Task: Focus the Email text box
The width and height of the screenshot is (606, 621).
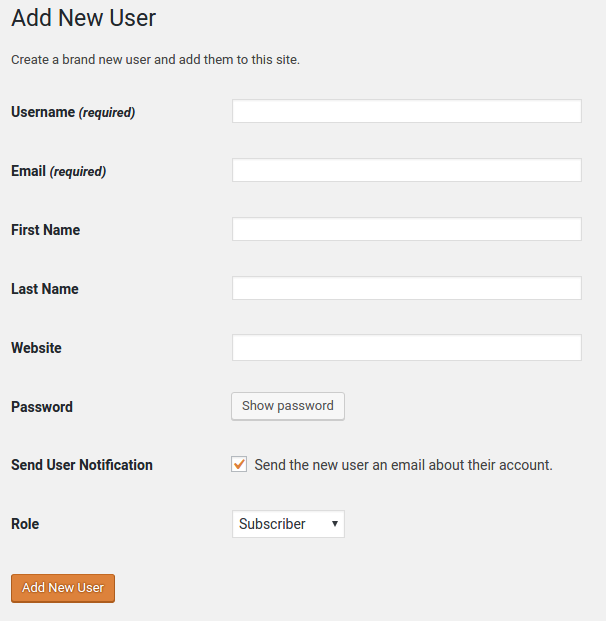Action: coord(406,170)
